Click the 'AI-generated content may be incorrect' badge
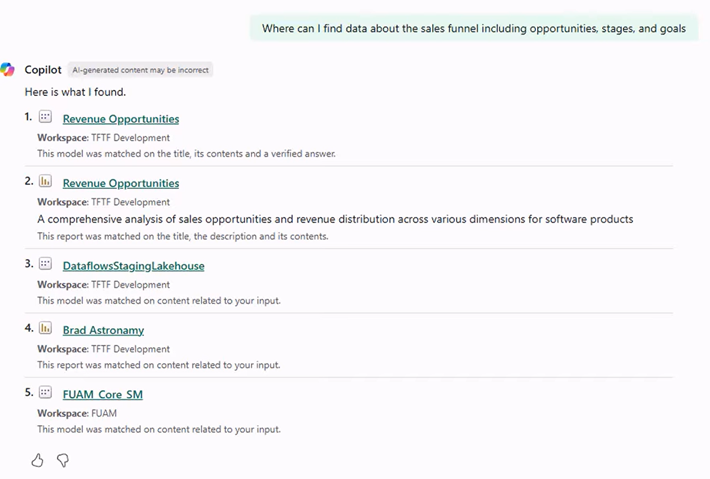The image size is (710, 479). click(141, 70)
